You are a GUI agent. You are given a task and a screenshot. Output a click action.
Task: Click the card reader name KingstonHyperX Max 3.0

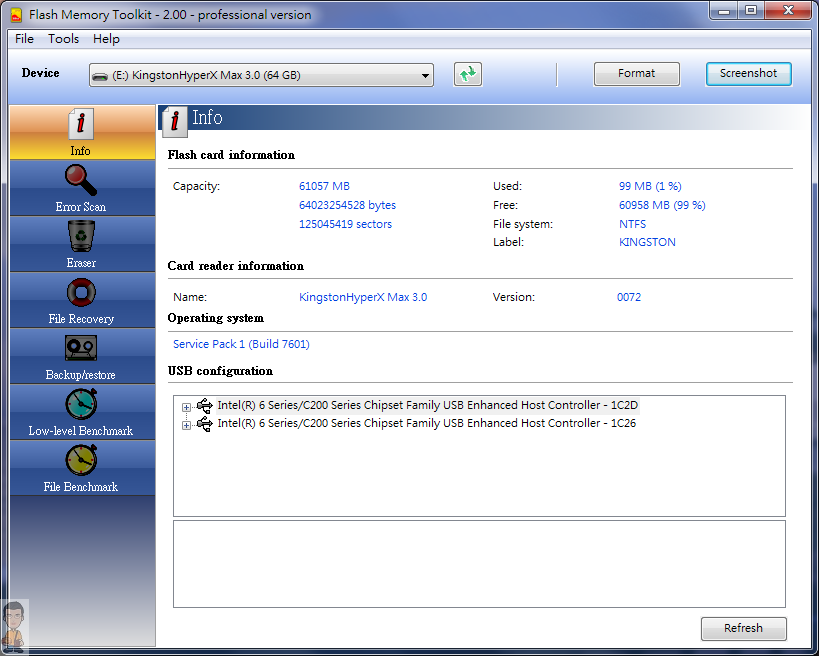tap(363, 297)
